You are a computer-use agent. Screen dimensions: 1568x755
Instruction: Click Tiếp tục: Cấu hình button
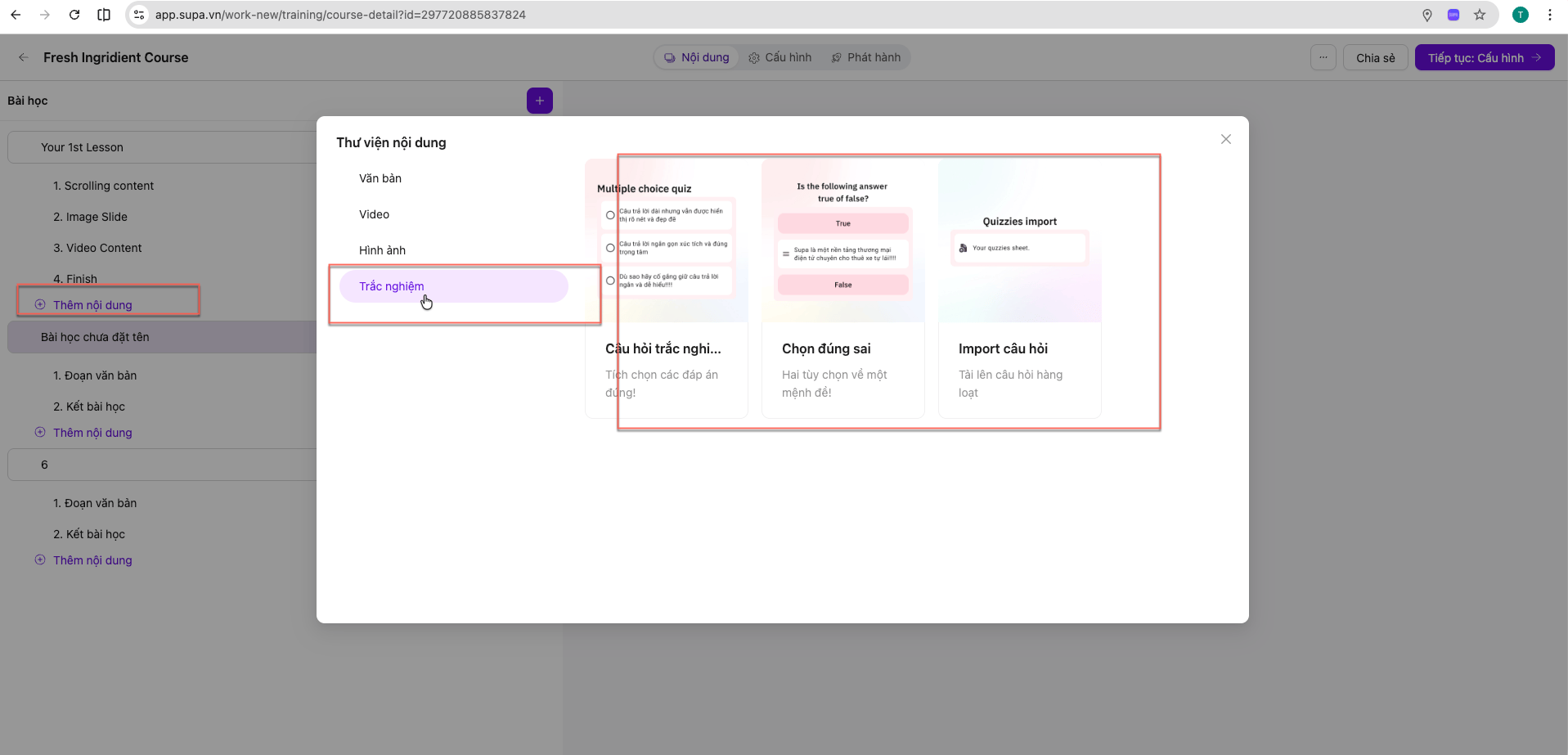(1485, 57)
